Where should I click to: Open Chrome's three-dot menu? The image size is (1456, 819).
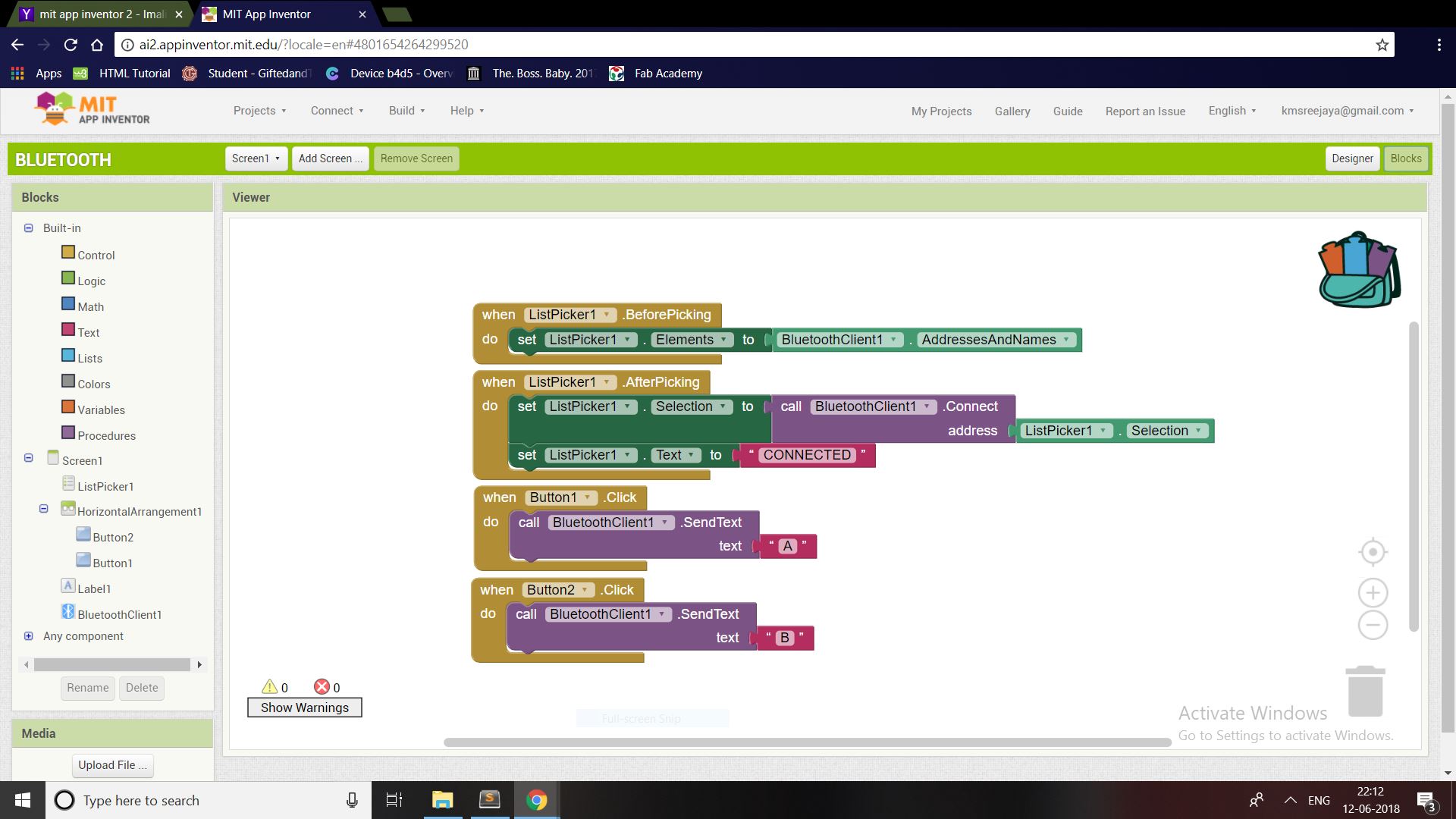(1439, 45)
